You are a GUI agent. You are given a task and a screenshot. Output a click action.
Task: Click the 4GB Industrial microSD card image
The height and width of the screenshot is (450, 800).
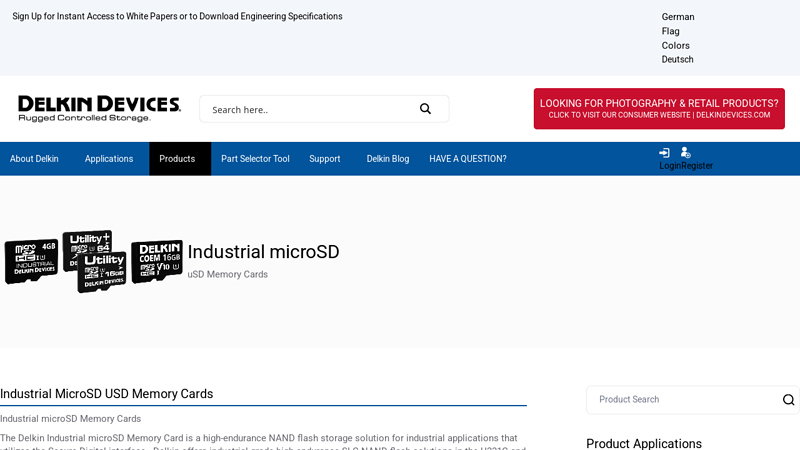coord(31,261)
